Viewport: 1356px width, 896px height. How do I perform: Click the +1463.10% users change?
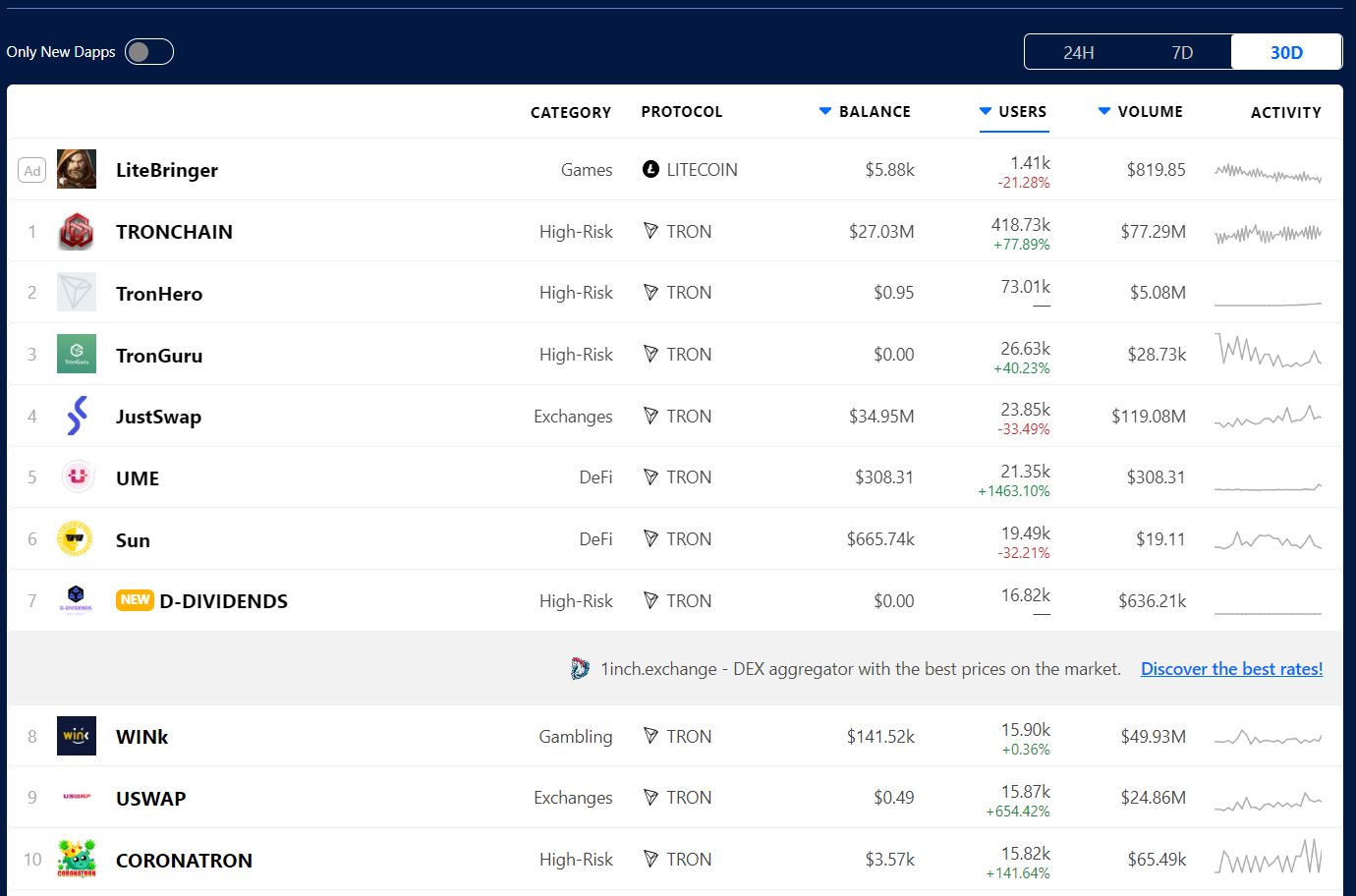[1014, 491]
